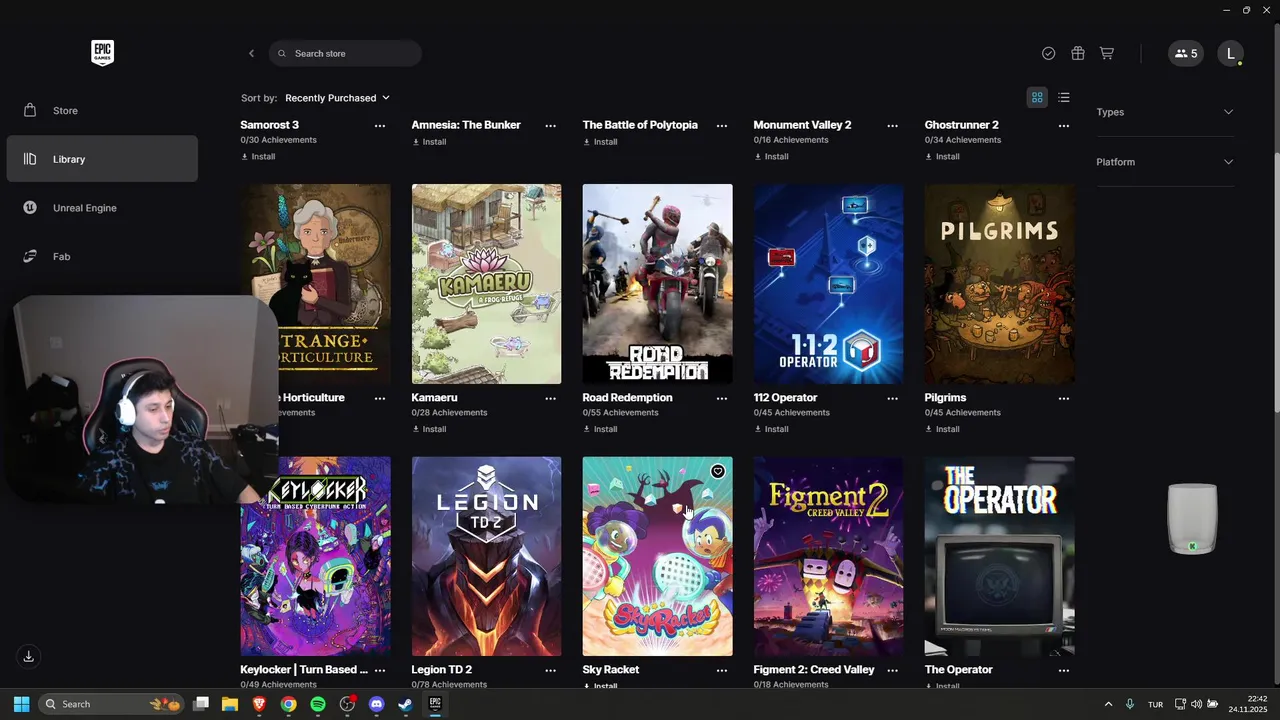Open options menu for The Operator
The image size is (1280, 720).
click(1064, 670)
